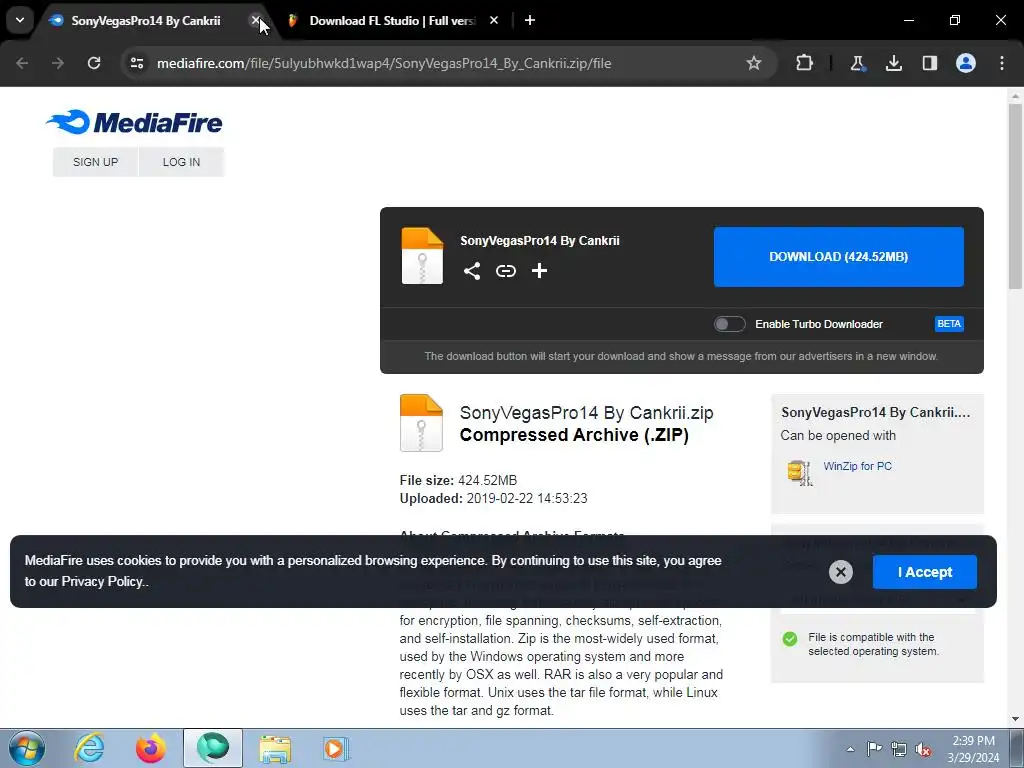
Task: Open File Explorer folder on taskbar
Action: (275, 748)
